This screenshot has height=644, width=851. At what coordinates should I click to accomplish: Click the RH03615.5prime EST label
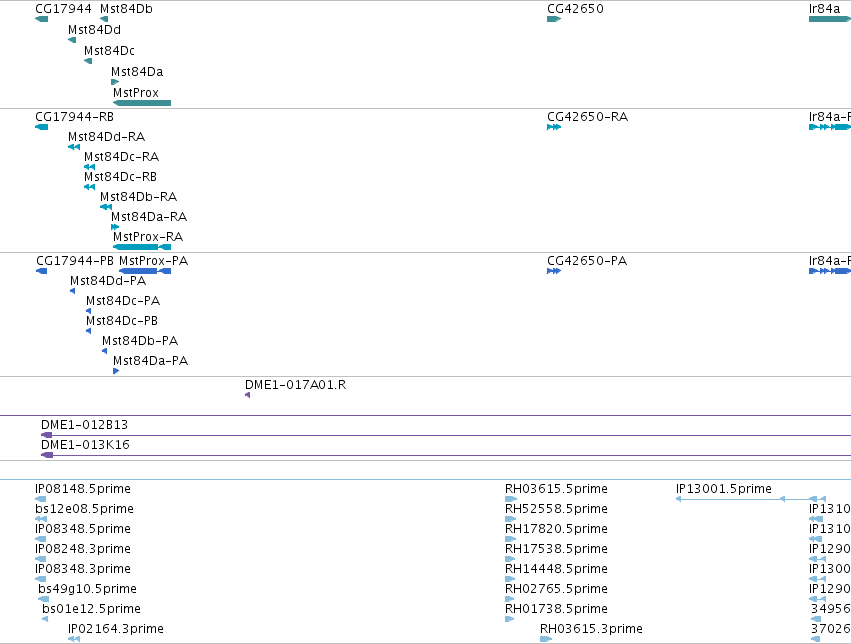point(556,489)
